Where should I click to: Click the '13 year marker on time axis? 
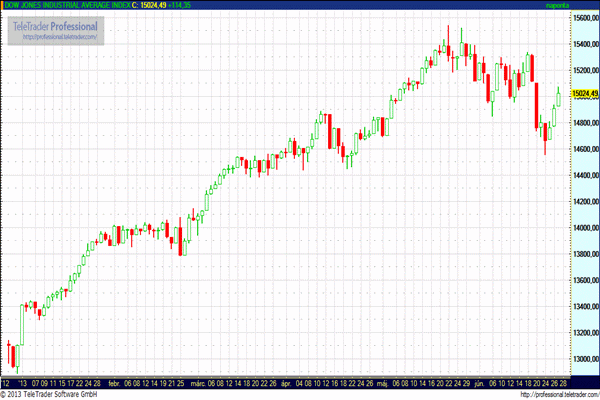pos(23,382)
